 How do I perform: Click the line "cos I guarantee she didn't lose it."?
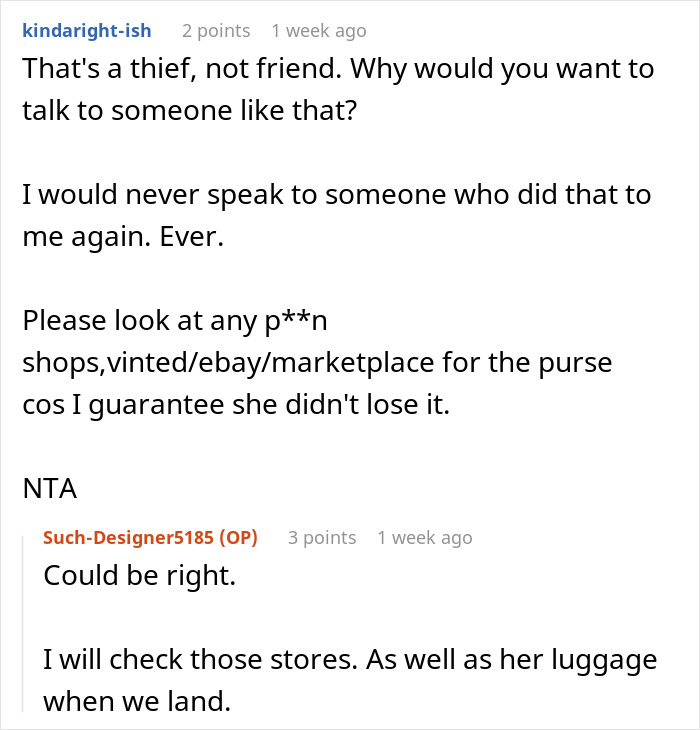tap(236, 405)
